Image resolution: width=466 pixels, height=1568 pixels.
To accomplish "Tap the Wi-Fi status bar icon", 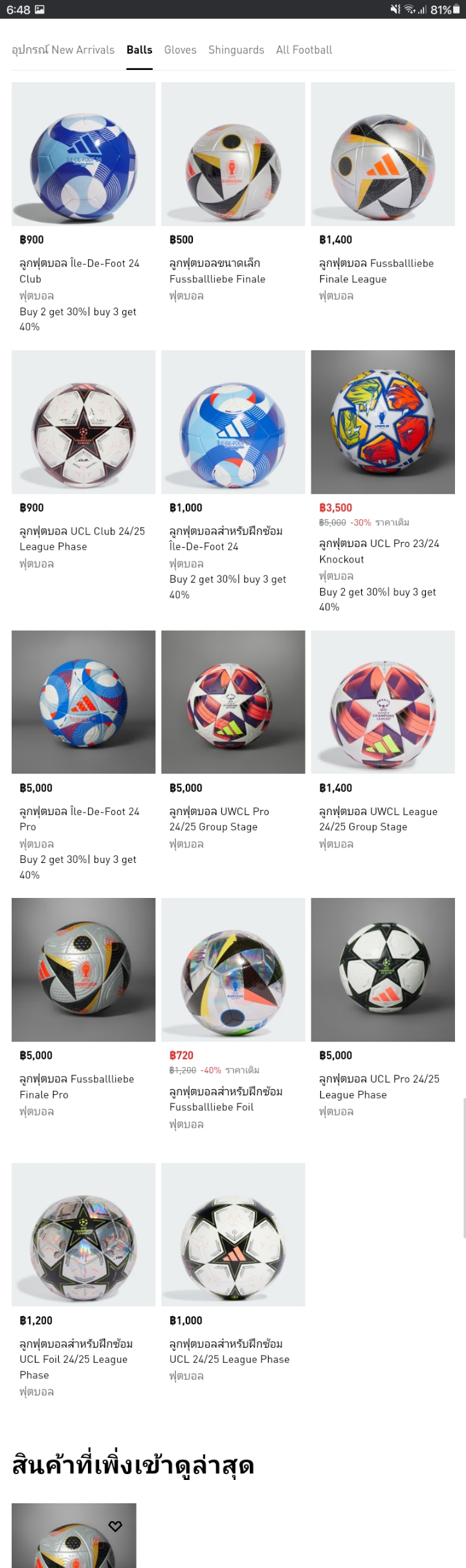I will [410, 9].
